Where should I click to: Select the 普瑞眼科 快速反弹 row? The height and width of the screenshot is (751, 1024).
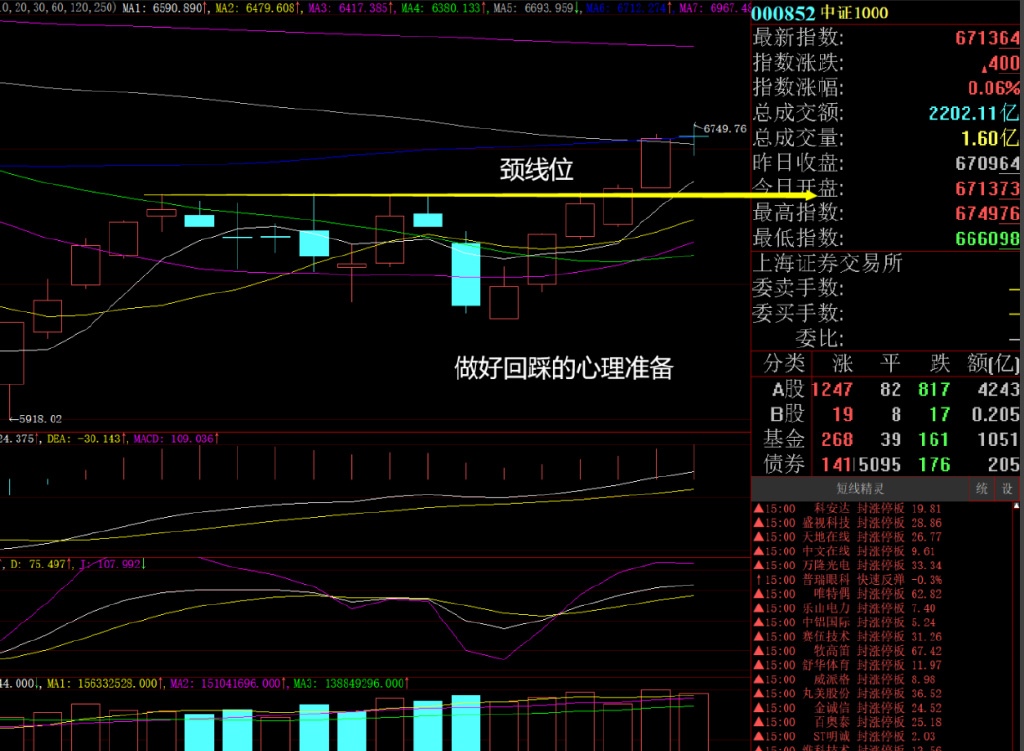(x=848, y=580)
